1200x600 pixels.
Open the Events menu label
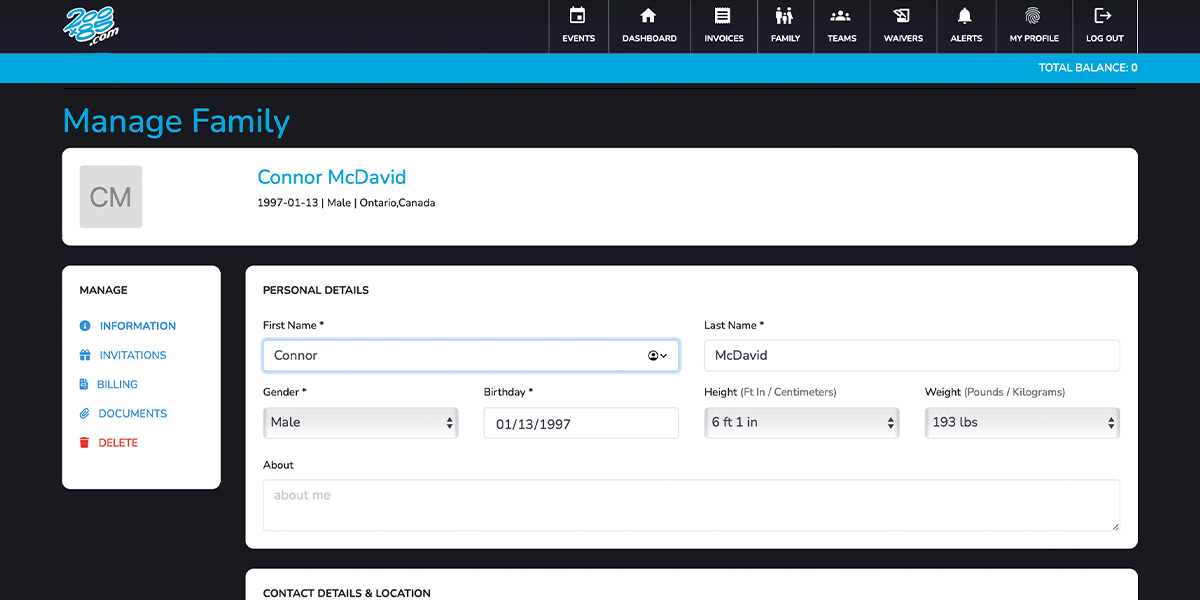tap(578, 39)
